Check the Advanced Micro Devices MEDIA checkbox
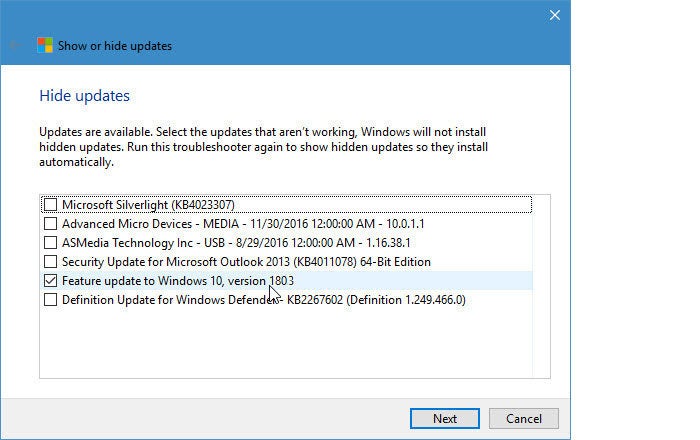The height and width of the screenshot is (440, 700). pos(50,224)
